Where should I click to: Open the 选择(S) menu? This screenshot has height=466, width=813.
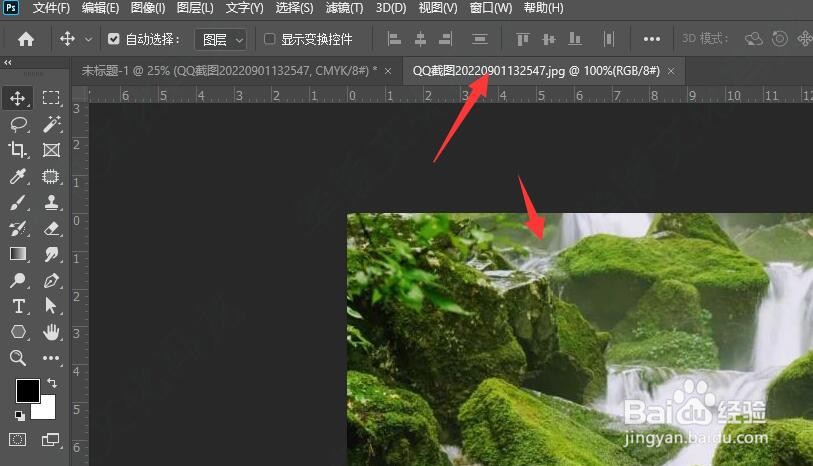pyautogui.click(x=294, y=8)
